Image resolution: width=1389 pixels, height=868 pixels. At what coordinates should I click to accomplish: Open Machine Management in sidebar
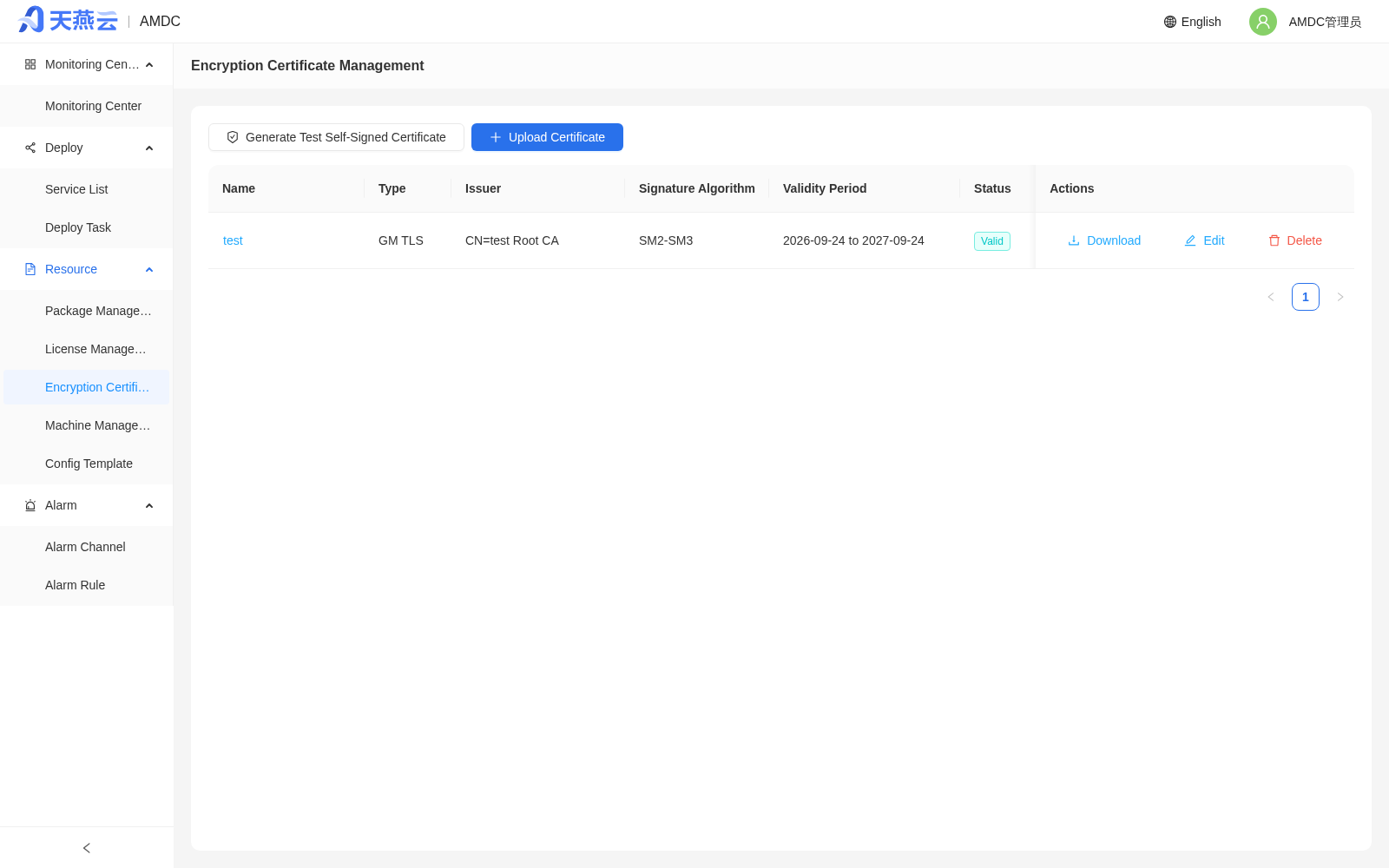coord(87,425)
